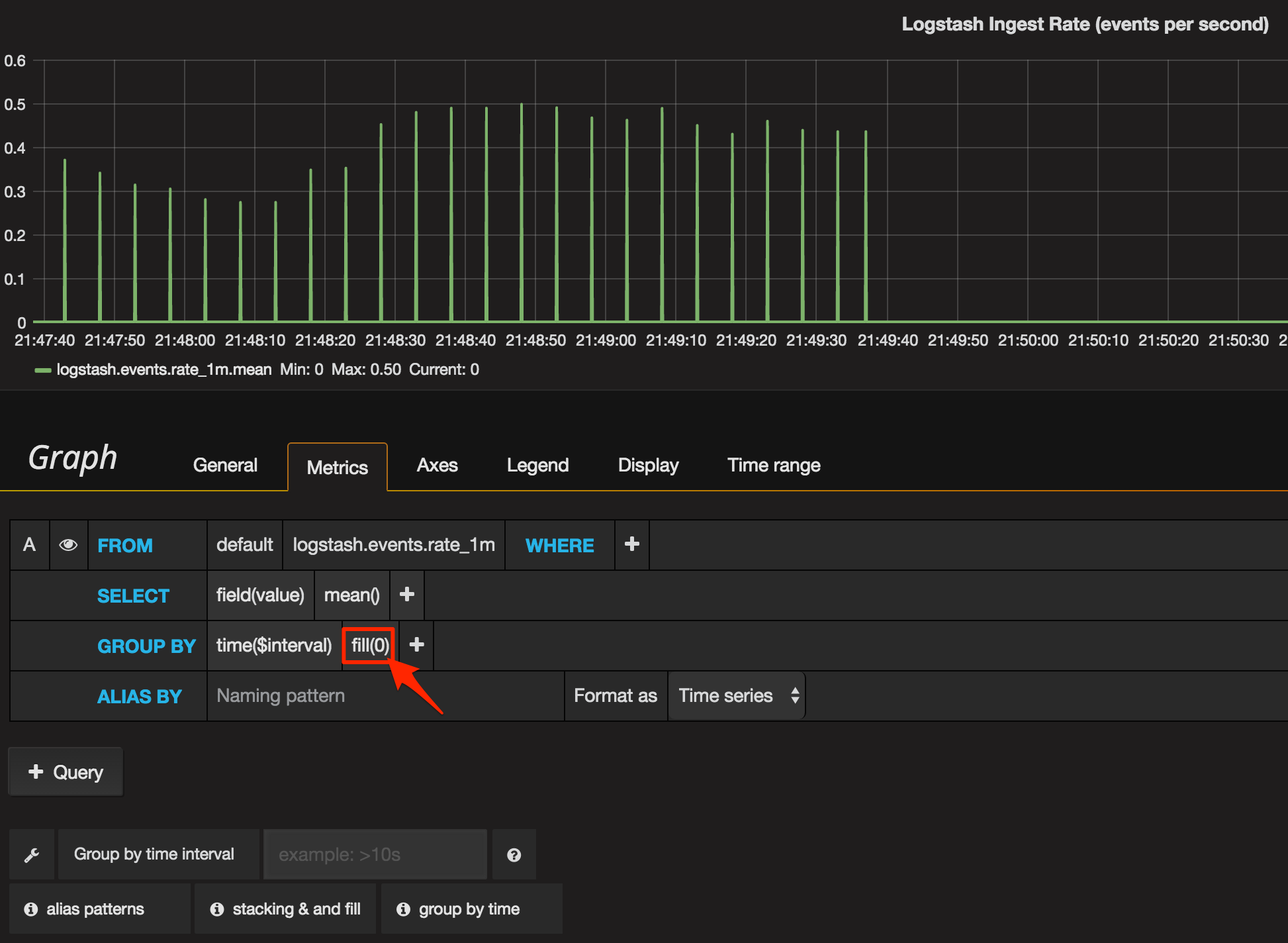The width and height of the screenshot is (1288, 943).
Task: Open stacking & and fill info
Action: (x=285, y=909)
